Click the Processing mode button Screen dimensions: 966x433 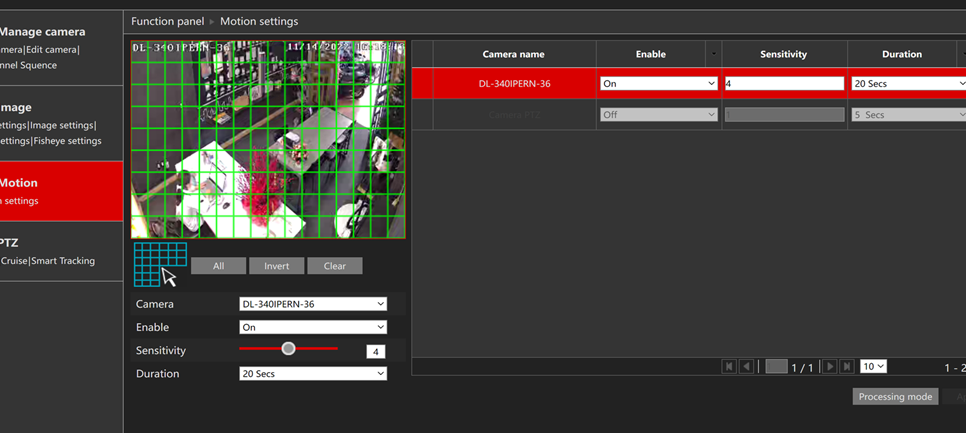[x=896, y=397]
